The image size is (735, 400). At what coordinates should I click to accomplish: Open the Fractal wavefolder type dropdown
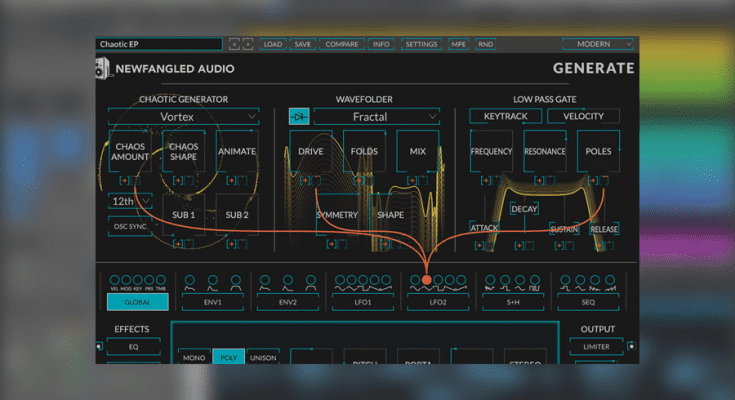[x=377, y=117]
